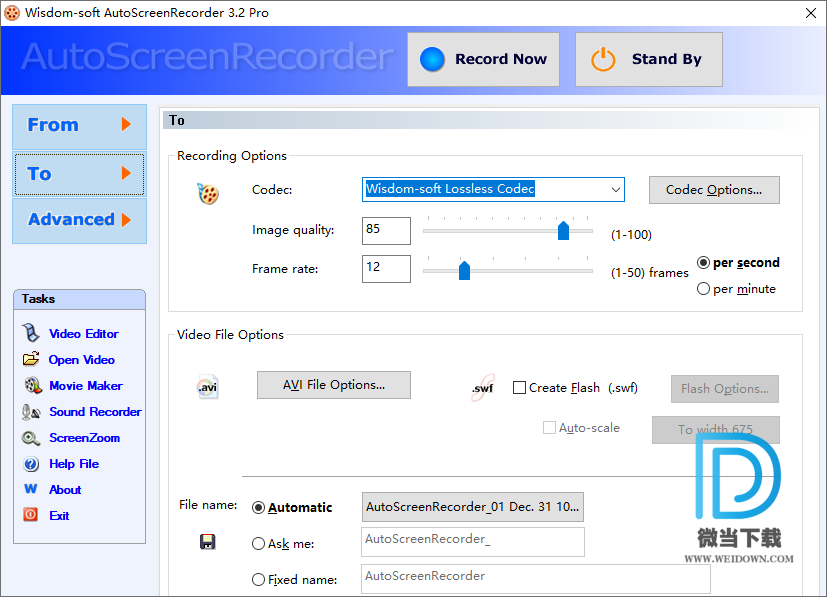Open the To settings tab
This screenshot has width=827, height=597.
(x=80, y=174)
